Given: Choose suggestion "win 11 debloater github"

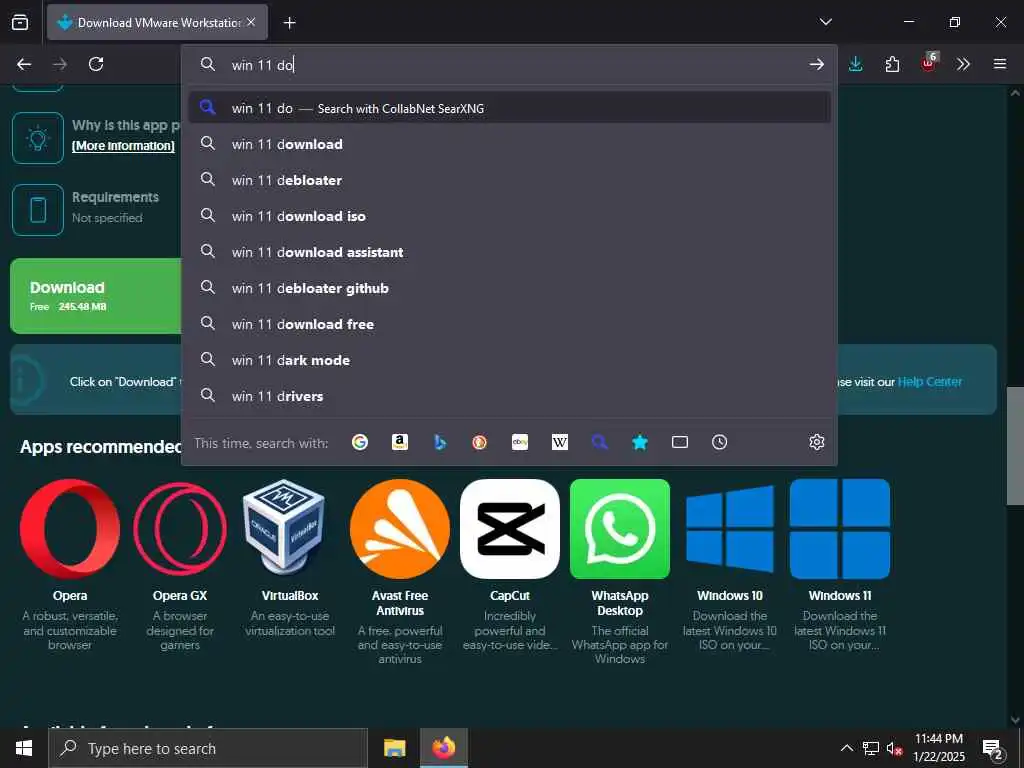Looking at the screenshot, I should click(x=509, y=288).
